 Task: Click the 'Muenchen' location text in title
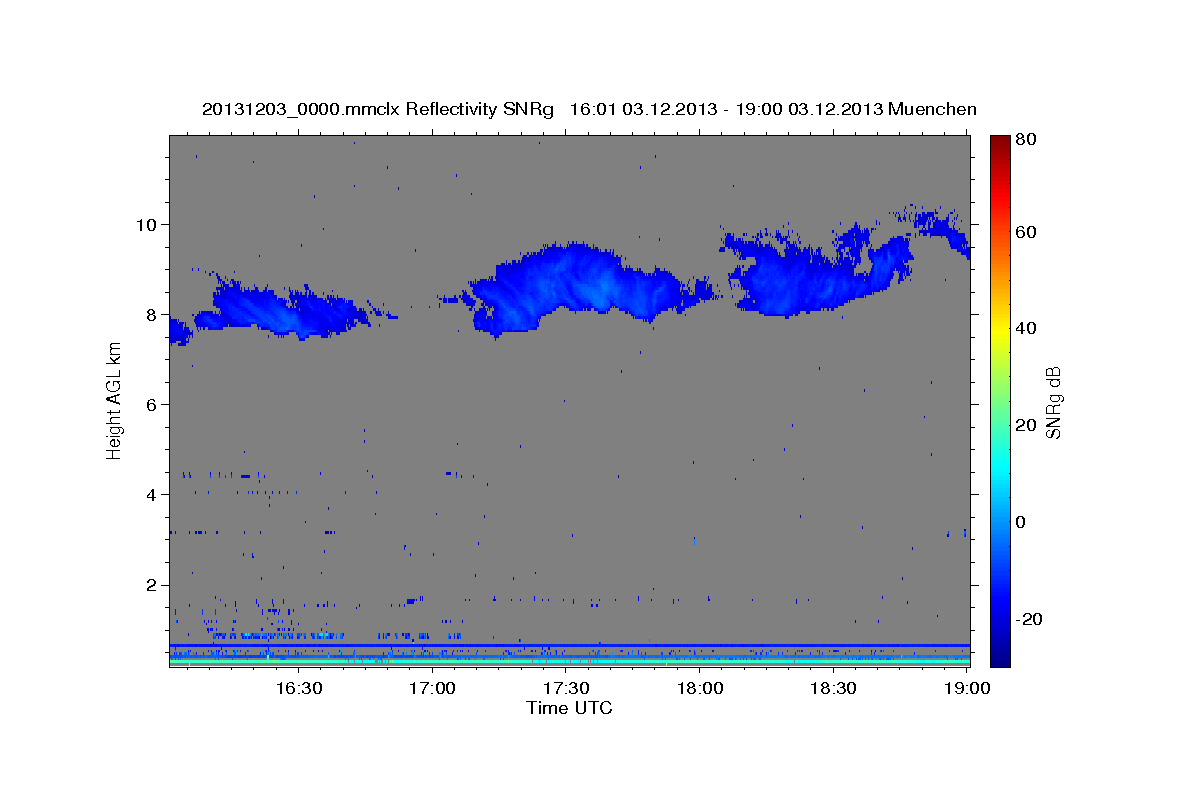pyautogui.click(x=931, y=109)
